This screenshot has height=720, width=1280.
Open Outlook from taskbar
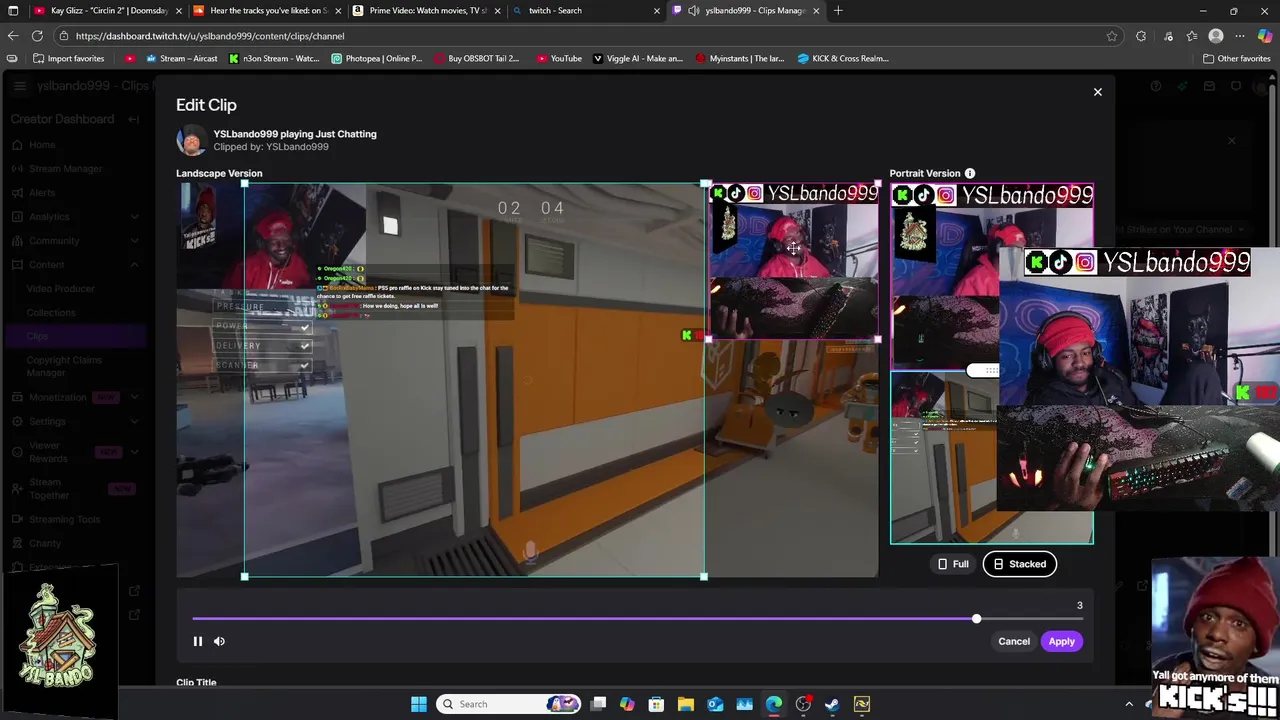tap(715, 704)
